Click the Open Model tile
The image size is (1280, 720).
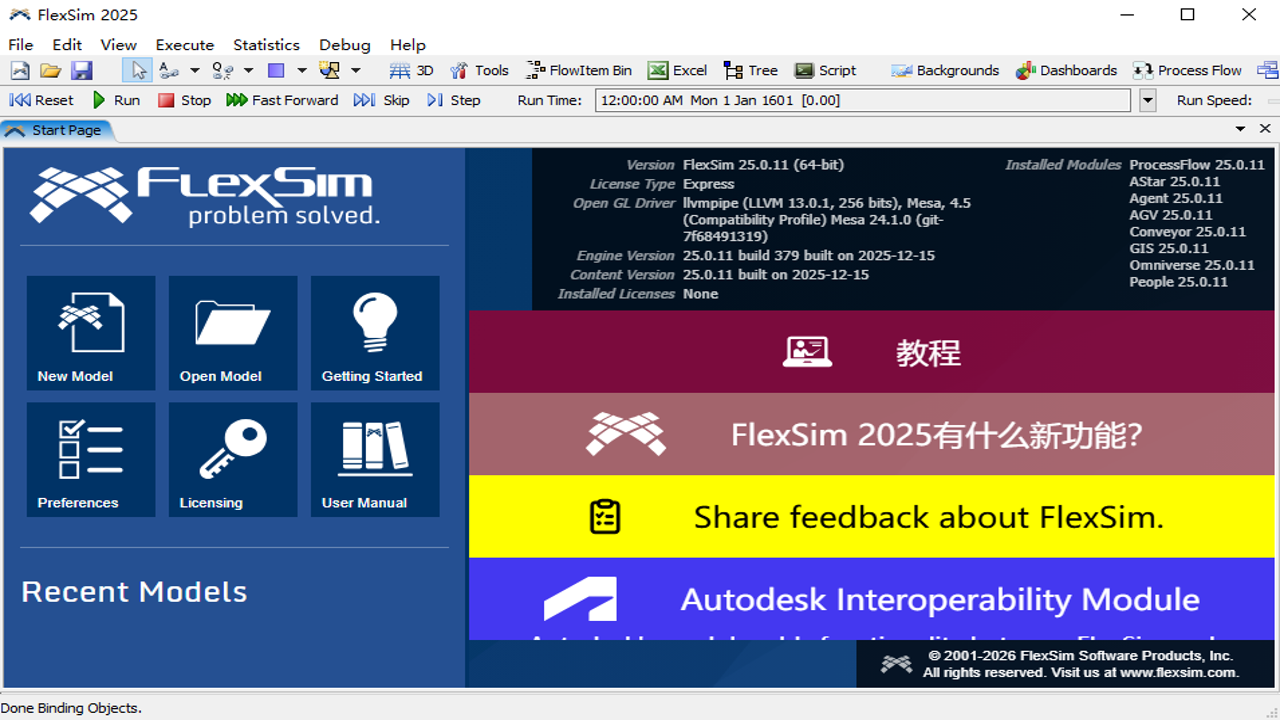233,333
